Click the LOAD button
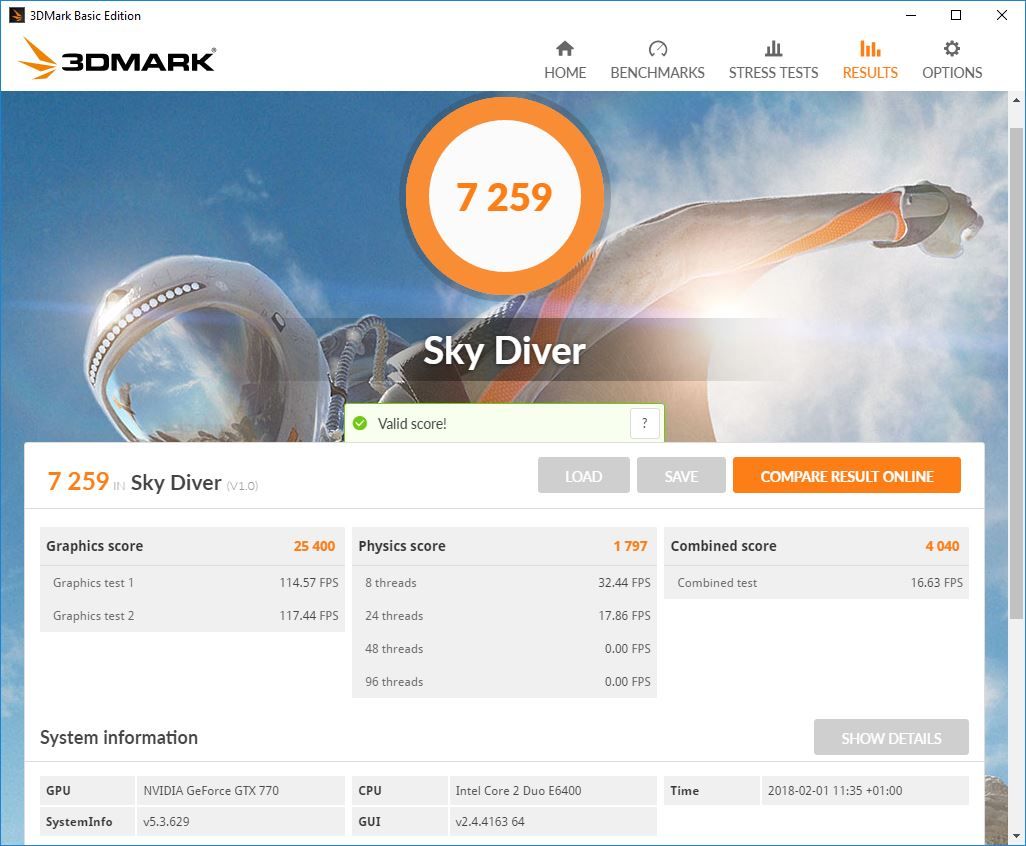Viewport: 1026px width, 846px height. coord(584,476)
